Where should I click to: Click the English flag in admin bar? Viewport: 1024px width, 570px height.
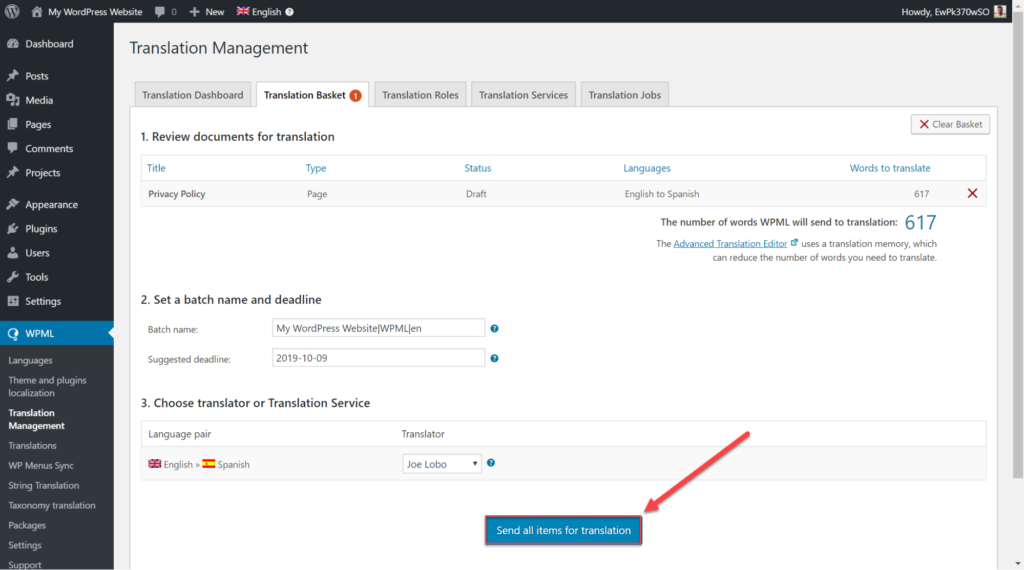[x=243, y=11]
